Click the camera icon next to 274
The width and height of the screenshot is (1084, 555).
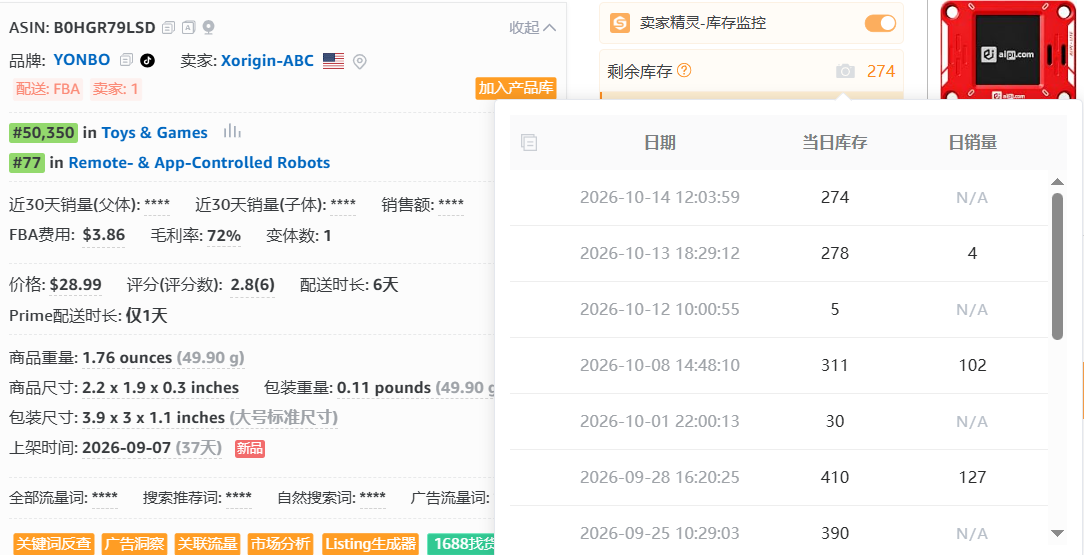845,71
